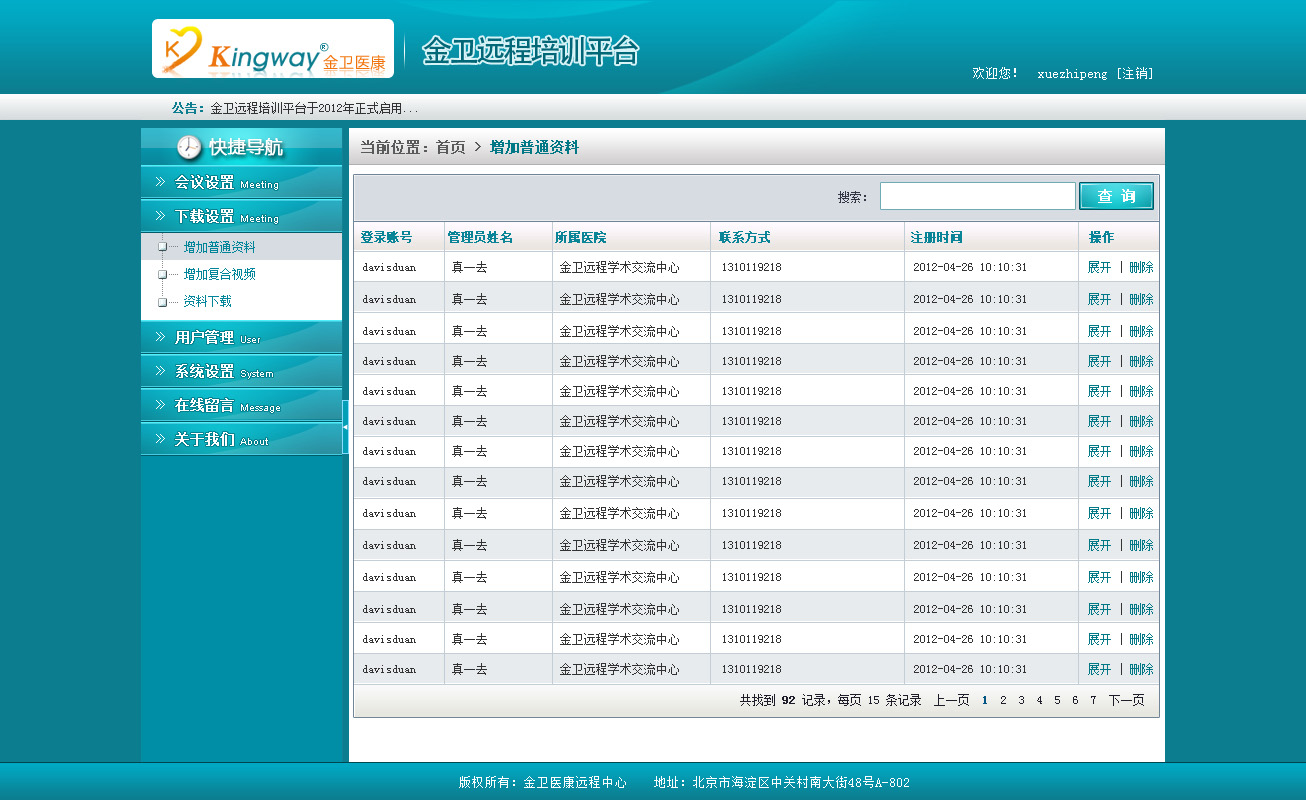The image size is (1306, 800).
Task: Click the announcement text 金卫远程培训平台于2012年正式启用
Action: (314, 108)
